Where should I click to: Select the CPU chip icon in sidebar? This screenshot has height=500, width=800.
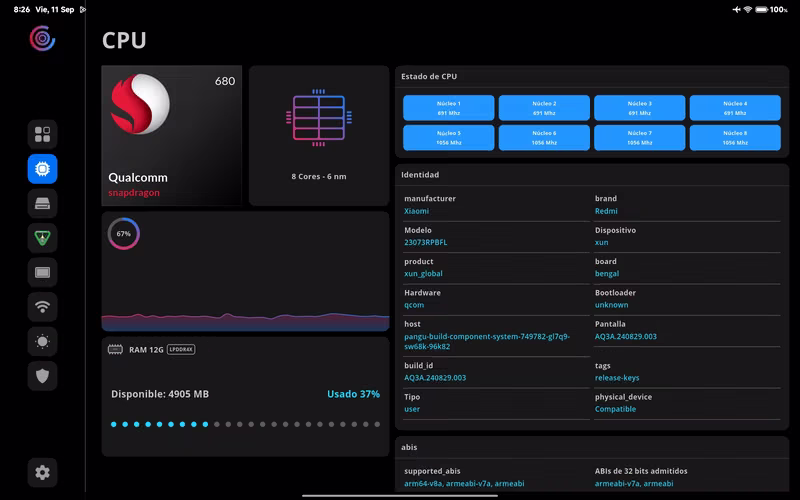click(42, 169)
